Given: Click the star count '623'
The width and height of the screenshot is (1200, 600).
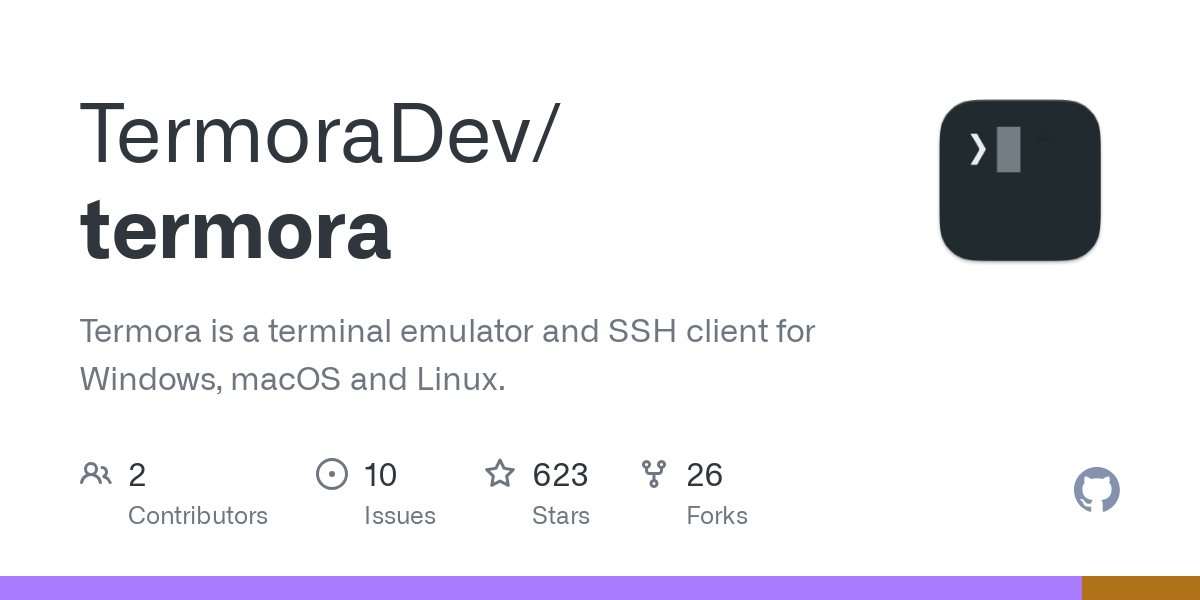Looking at the screenshot, I should (560, 474).
